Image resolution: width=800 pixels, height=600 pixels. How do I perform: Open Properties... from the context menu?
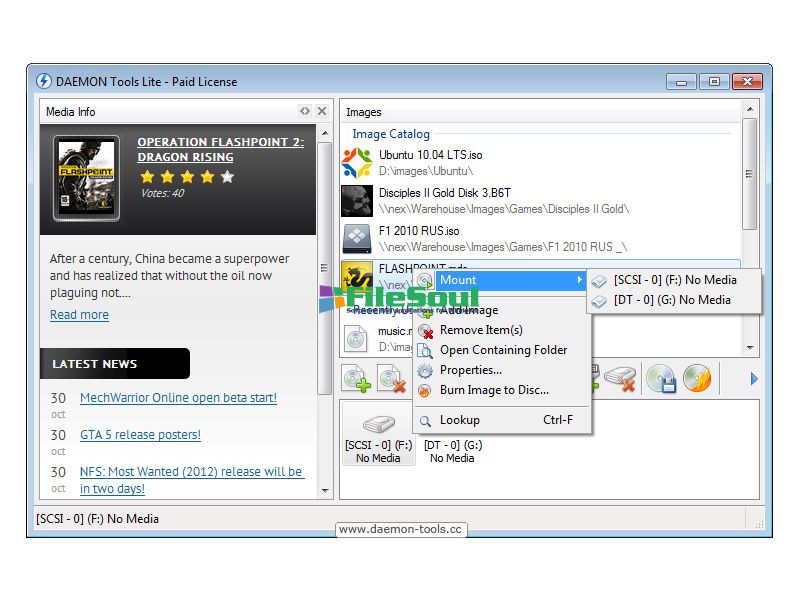point(470,370)
